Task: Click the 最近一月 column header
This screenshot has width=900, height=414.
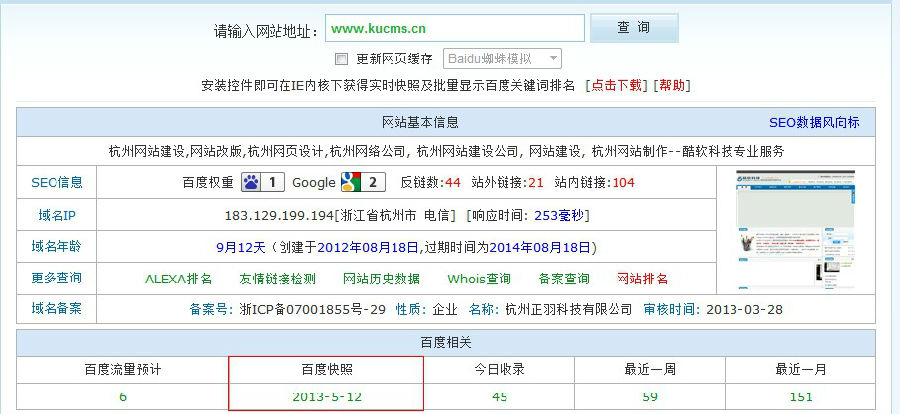Action: (x=801, y=370)
